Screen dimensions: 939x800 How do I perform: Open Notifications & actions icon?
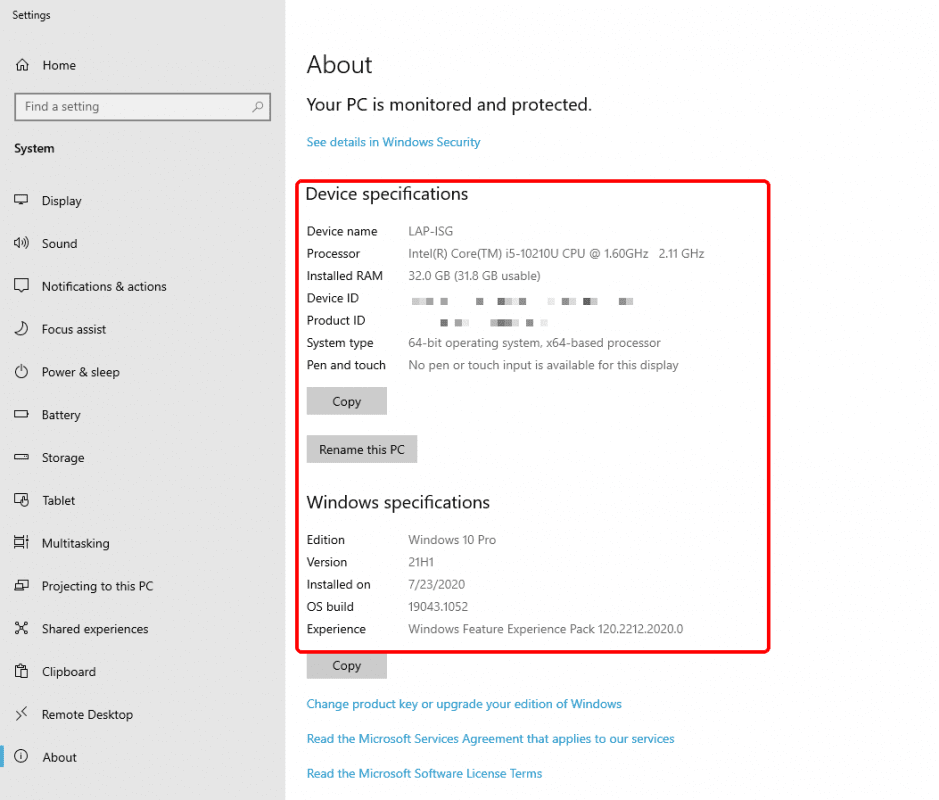(21, 286)
